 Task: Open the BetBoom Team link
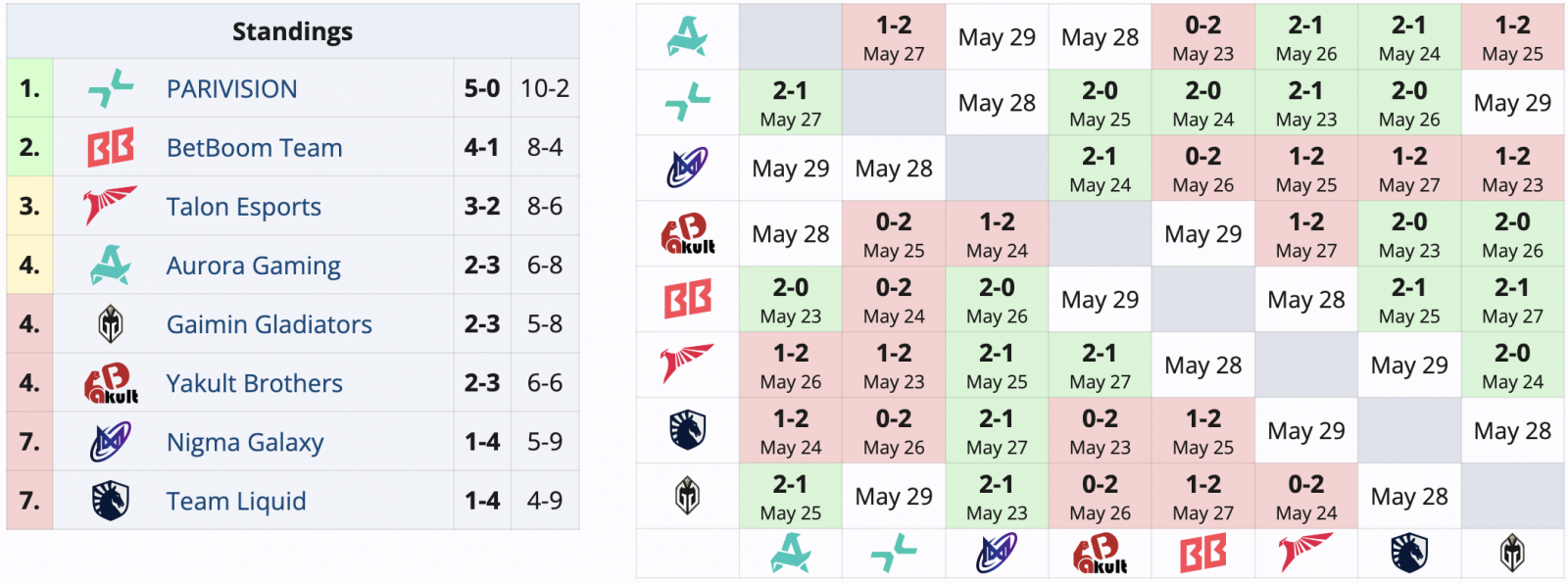tap(255, 148)
